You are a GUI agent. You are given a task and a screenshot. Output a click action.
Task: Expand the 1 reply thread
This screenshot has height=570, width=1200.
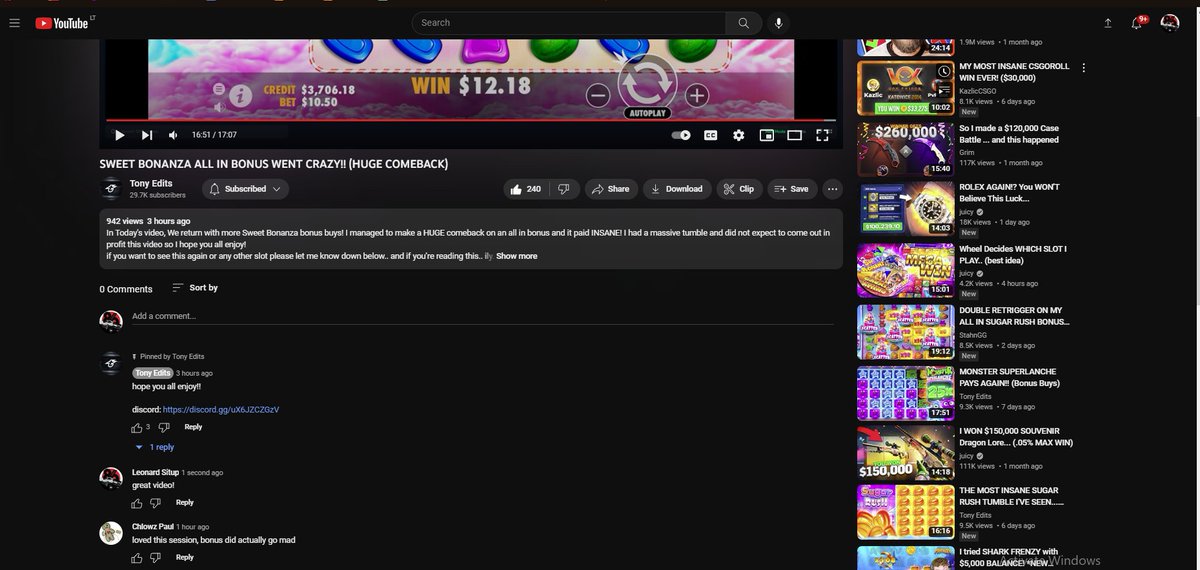(x=154, y=447)
